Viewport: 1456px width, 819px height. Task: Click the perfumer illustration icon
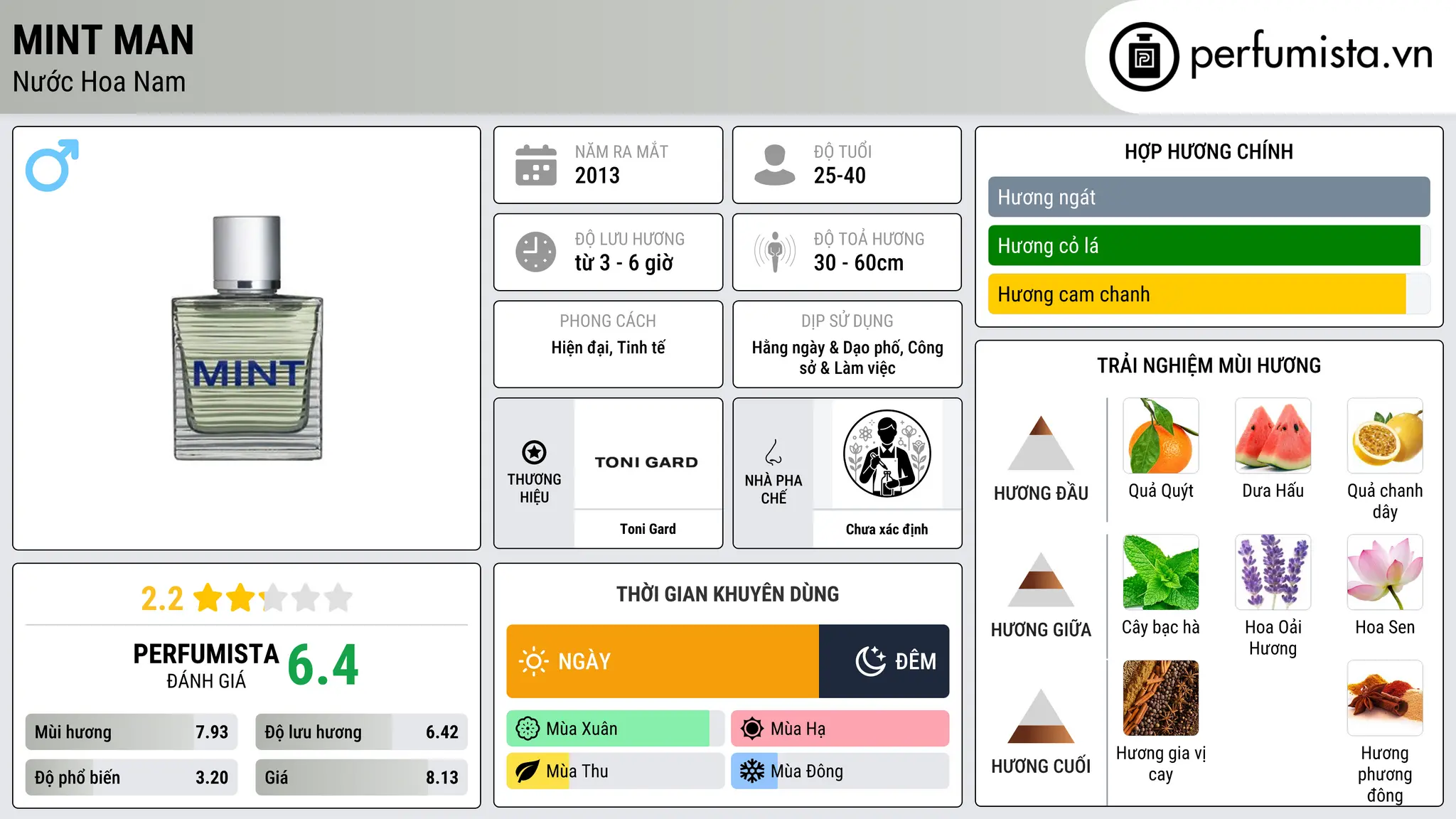[x=887, y=454]
